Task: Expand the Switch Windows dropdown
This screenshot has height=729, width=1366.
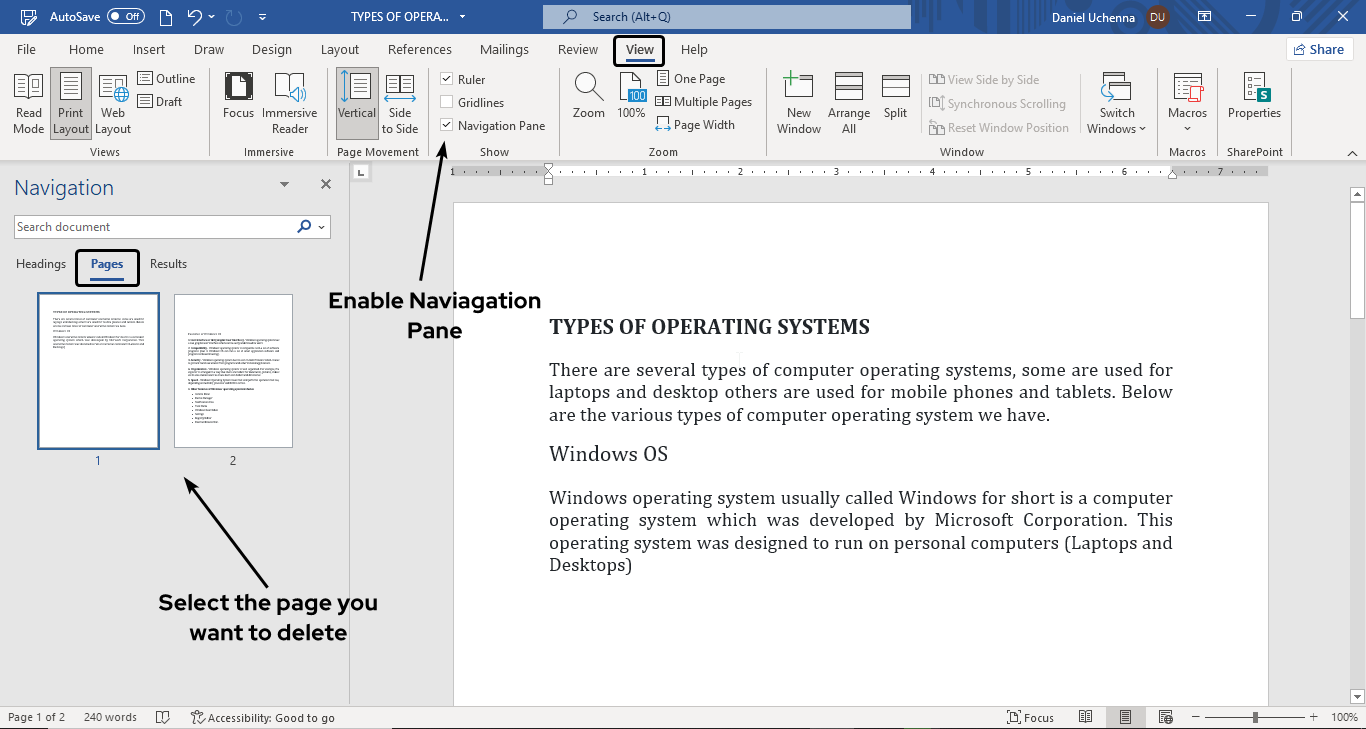Action: [1116, 103]
